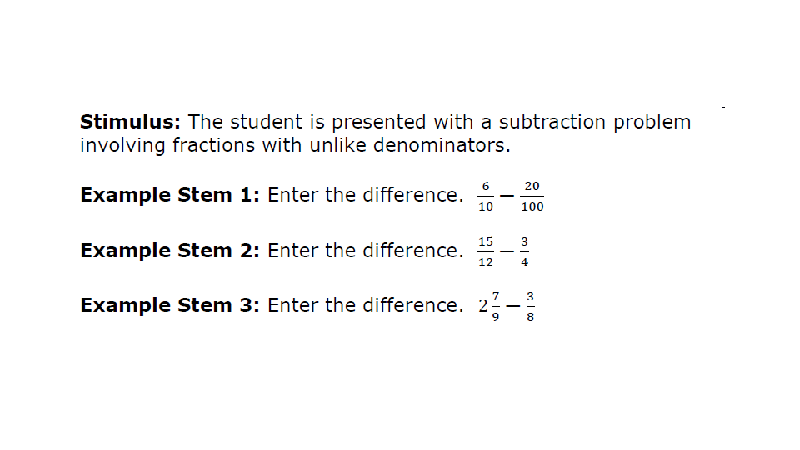Click the minus sign in Stem 3
Screen dimensions: 800x450
tap(513, 306)
